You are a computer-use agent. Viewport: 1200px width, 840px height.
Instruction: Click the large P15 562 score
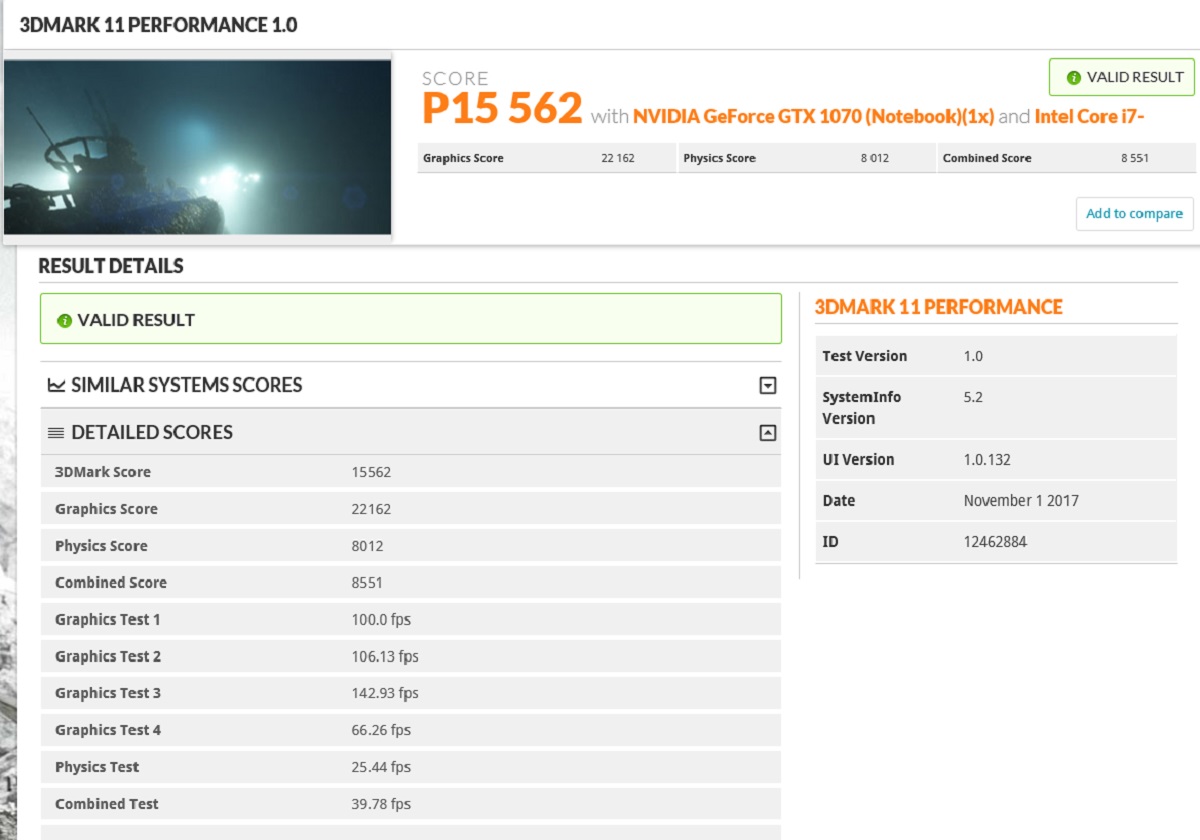click(x=502, y=108)
